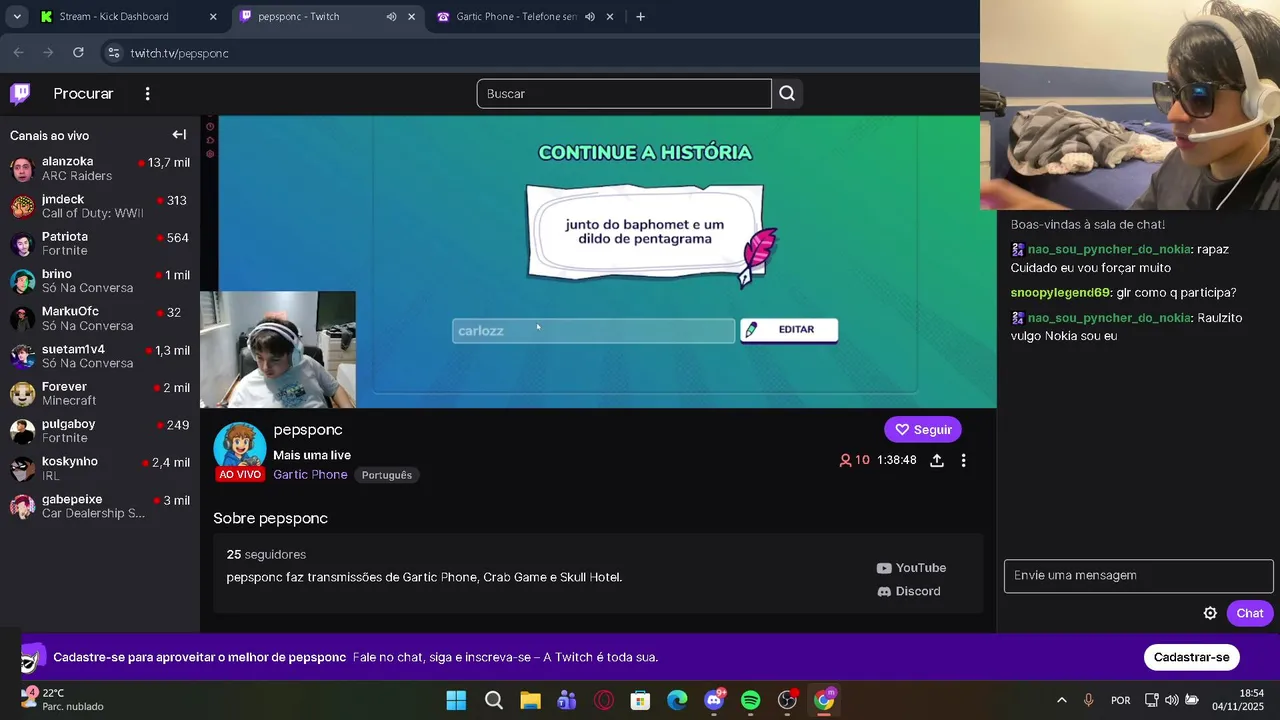
Task: Open alanzoka channel in sidebar
Action: tap(100, 169)
